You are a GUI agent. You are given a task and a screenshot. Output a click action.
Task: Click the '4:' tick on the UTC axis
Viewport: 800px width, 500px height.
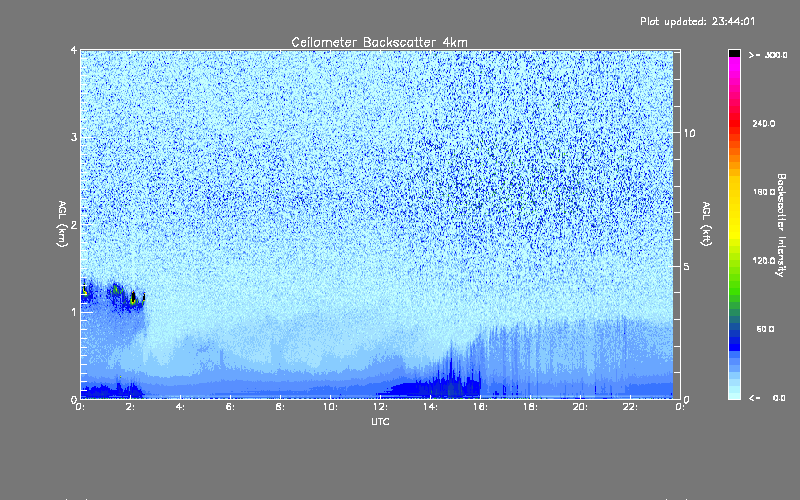(180, 407)
